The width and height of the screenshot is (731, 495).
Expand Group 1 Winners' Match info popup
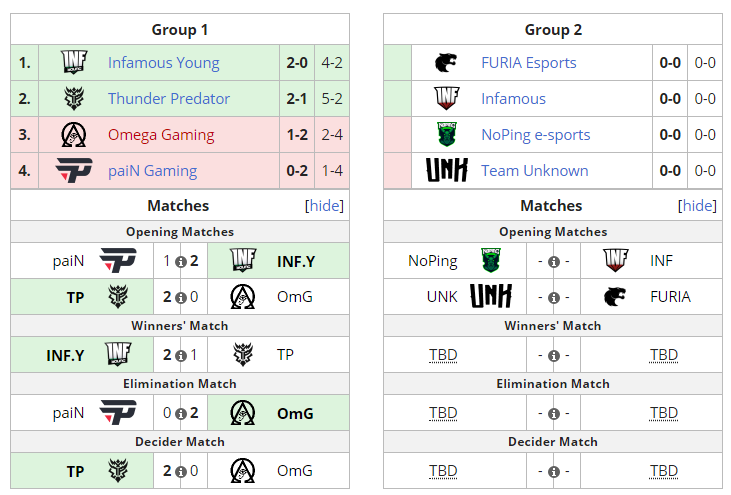[x=180, y=355]
